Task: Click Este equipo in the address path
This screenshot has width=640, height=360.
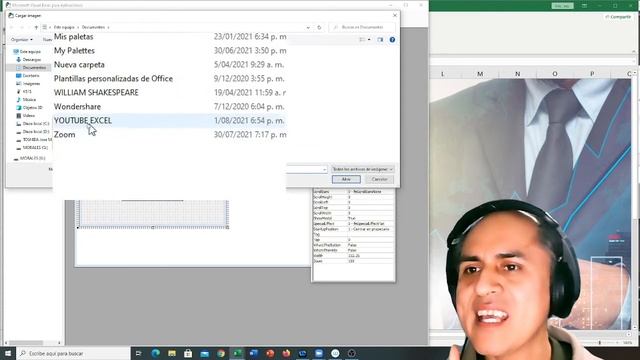Action: 64,27
